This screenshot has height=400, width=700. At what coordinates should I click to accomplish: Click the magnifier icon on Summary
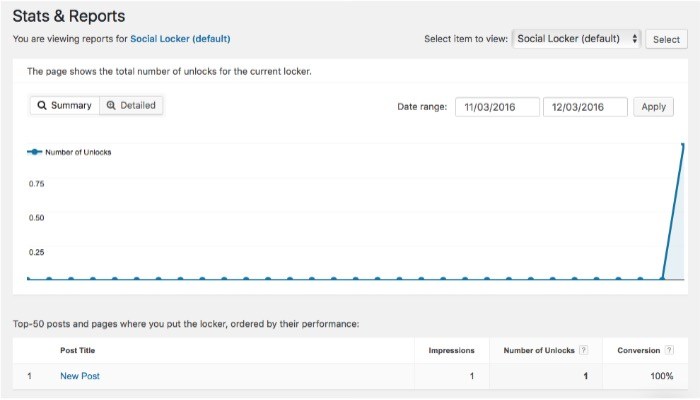pos(42,106)
